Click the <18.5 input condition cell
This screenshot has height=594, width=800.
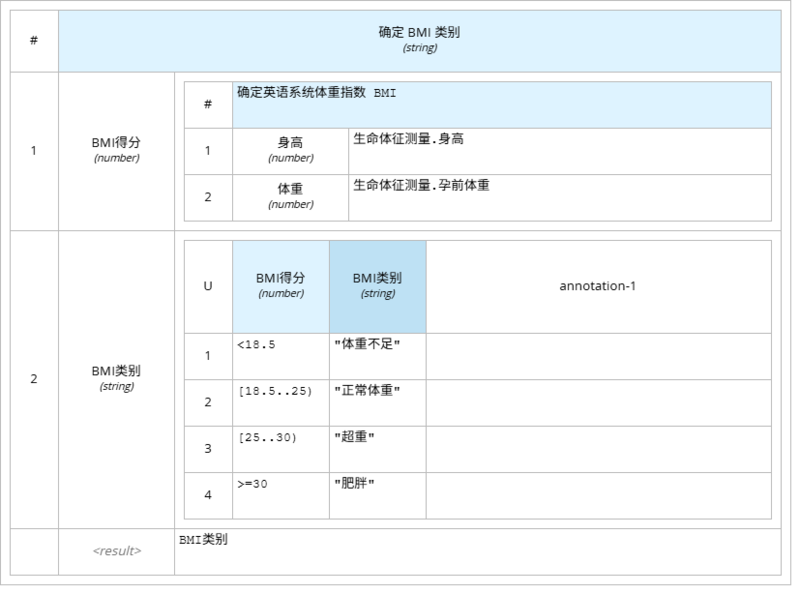280,356
